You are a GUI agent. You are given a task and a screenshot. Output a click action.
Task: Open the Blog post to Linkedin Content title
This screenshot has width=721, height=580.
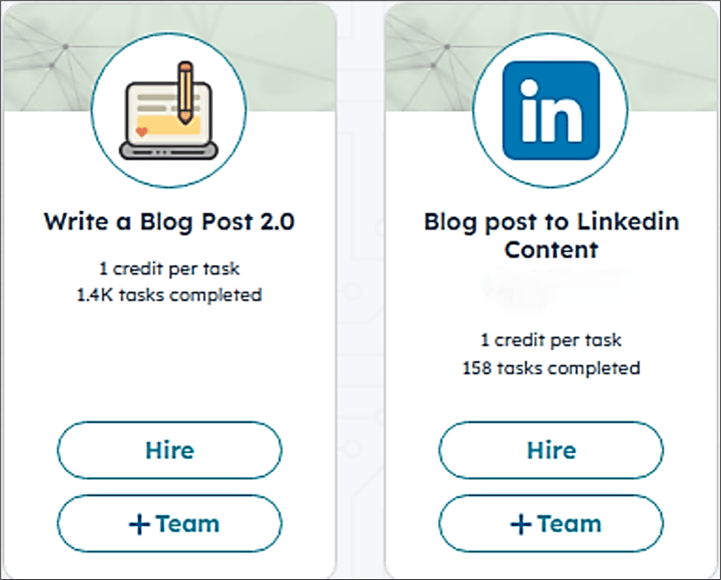coord(551,235)
